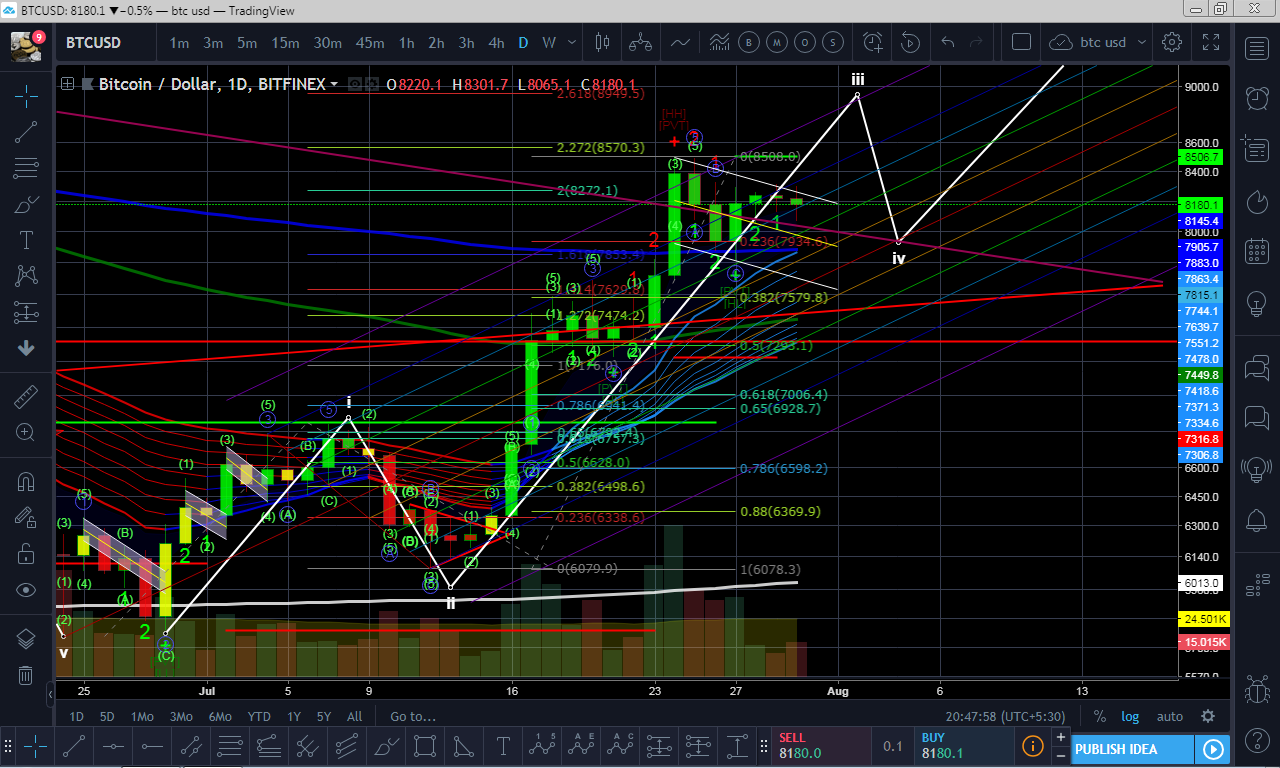Open the watchlist panel in right sidebar

[1257, 47]
